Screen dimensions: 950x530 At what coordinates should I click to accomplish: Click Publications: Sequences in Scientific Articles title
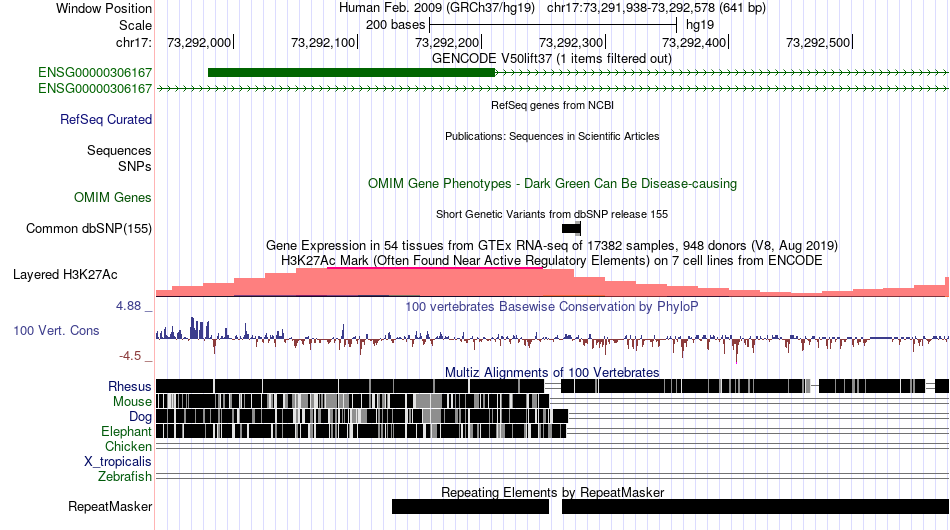(x=552, y=136)
